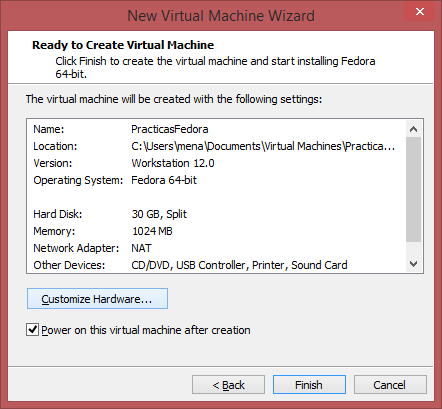Click the settings list scrollbar thumb
This screenshot has width=442, height=409.
414,189
